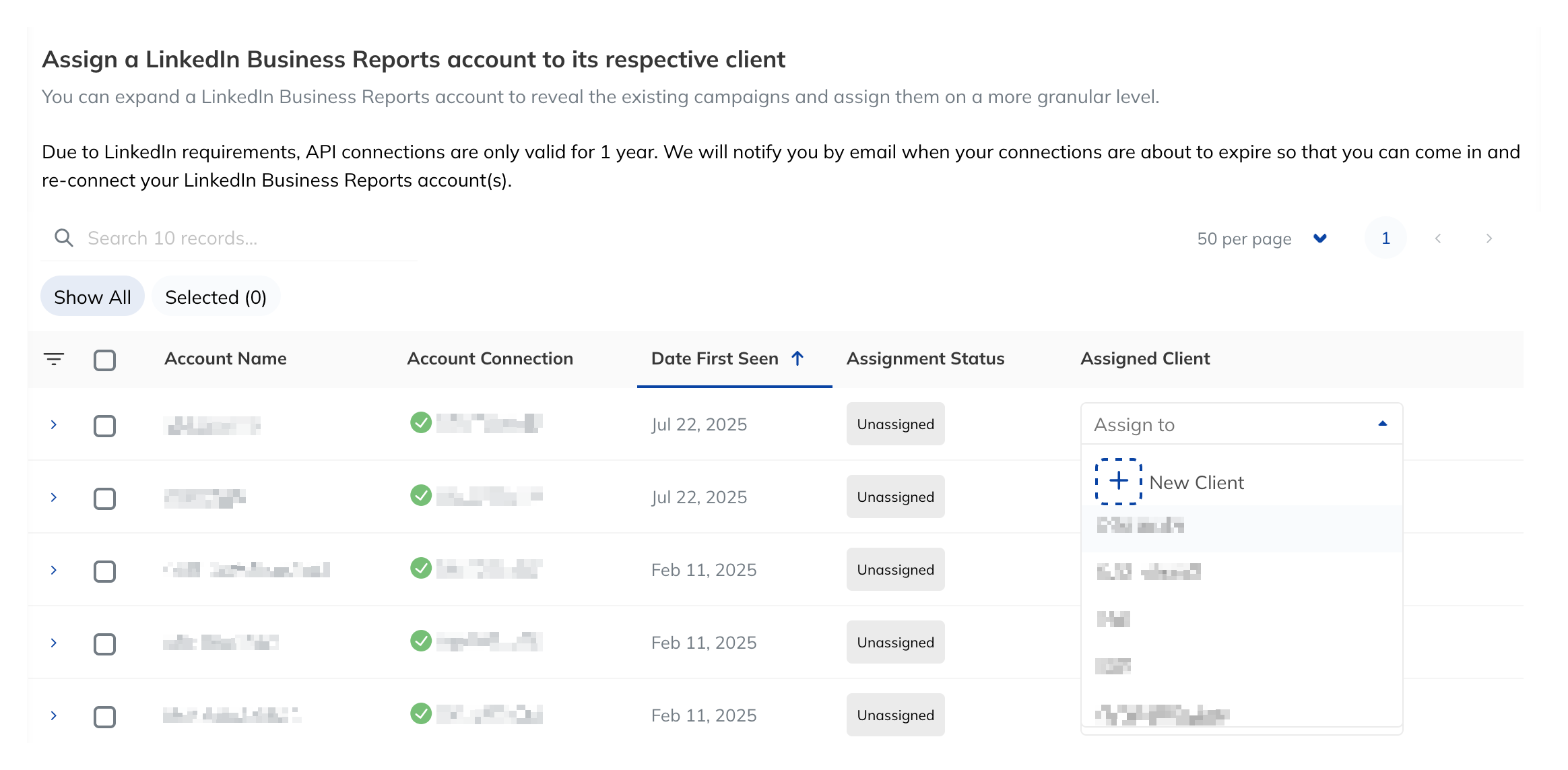This screenshot has width=1568, height=770.
Task: Expand the fourth account row chevron
Action: tap(54, 643)
